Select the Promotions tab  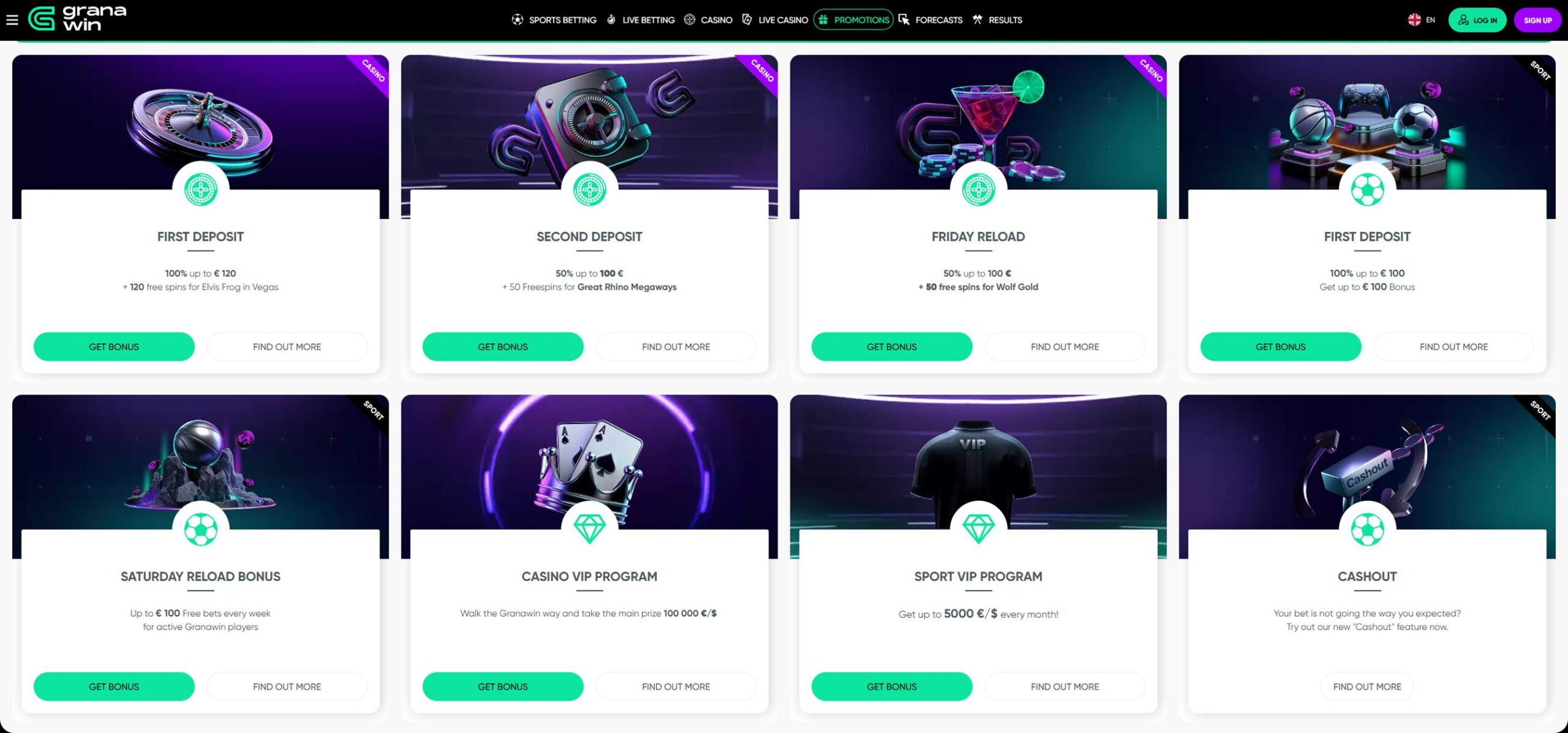point(853,20)
